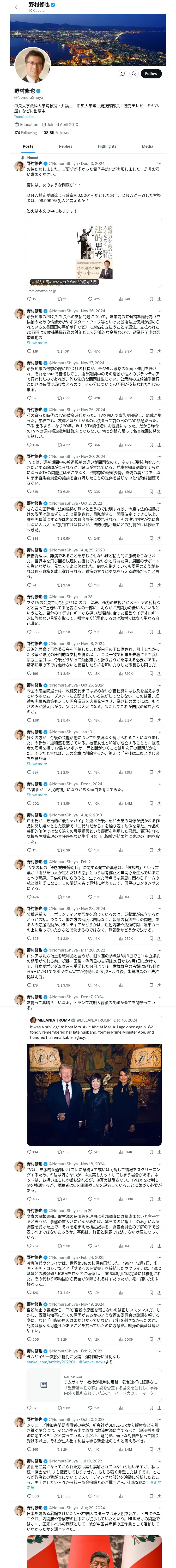Click the "Translate bio" link

pos(24,116)
